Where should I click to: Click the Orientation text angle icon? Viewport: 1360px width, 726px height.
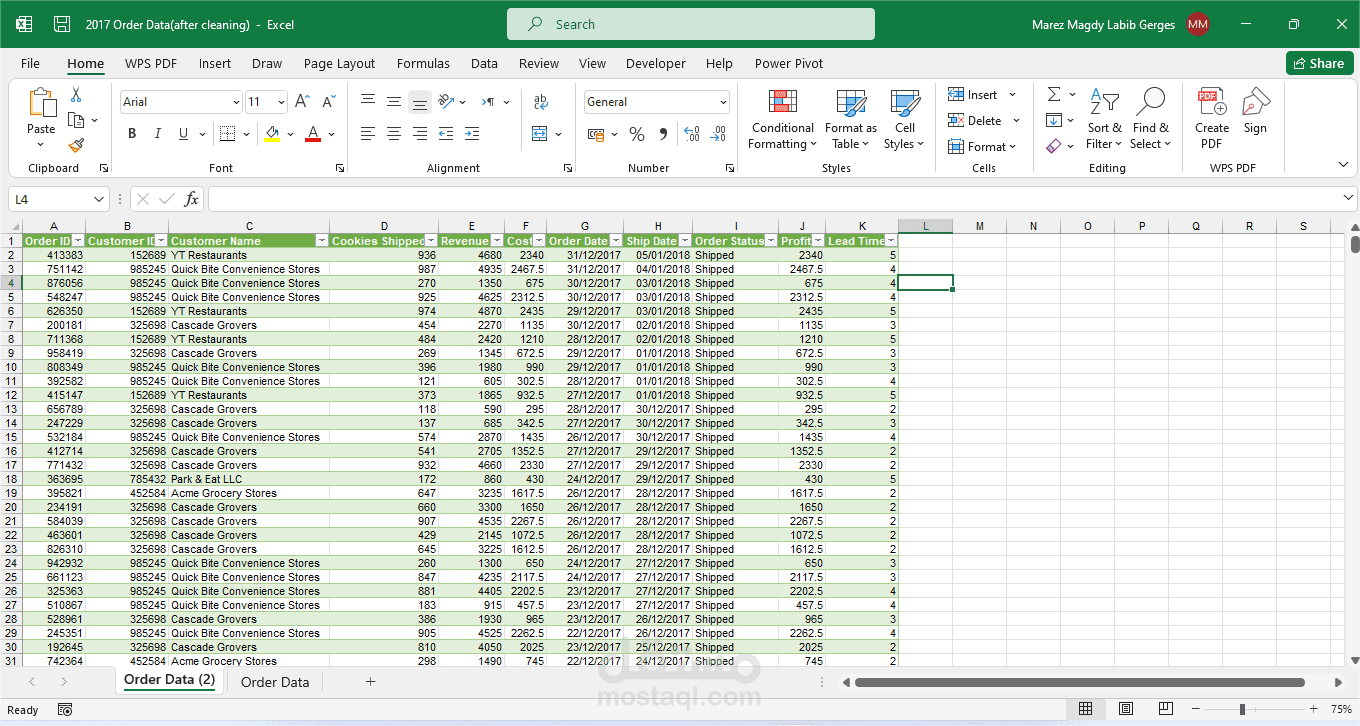tap(447, 102)
